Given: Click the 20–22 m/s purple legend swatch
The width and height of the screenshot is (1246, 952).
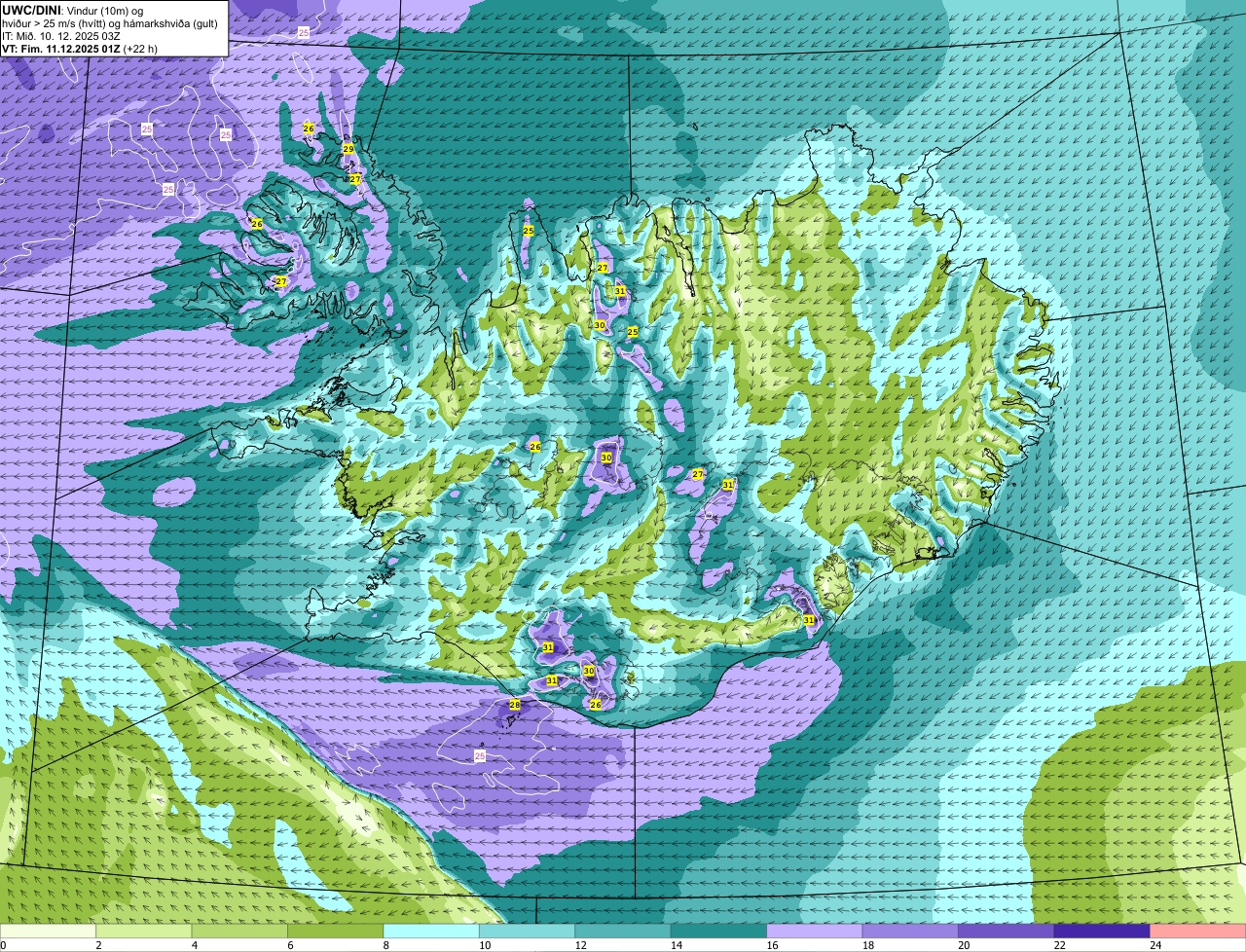Looking at the screenshot, I should (x=1007, y=931).
